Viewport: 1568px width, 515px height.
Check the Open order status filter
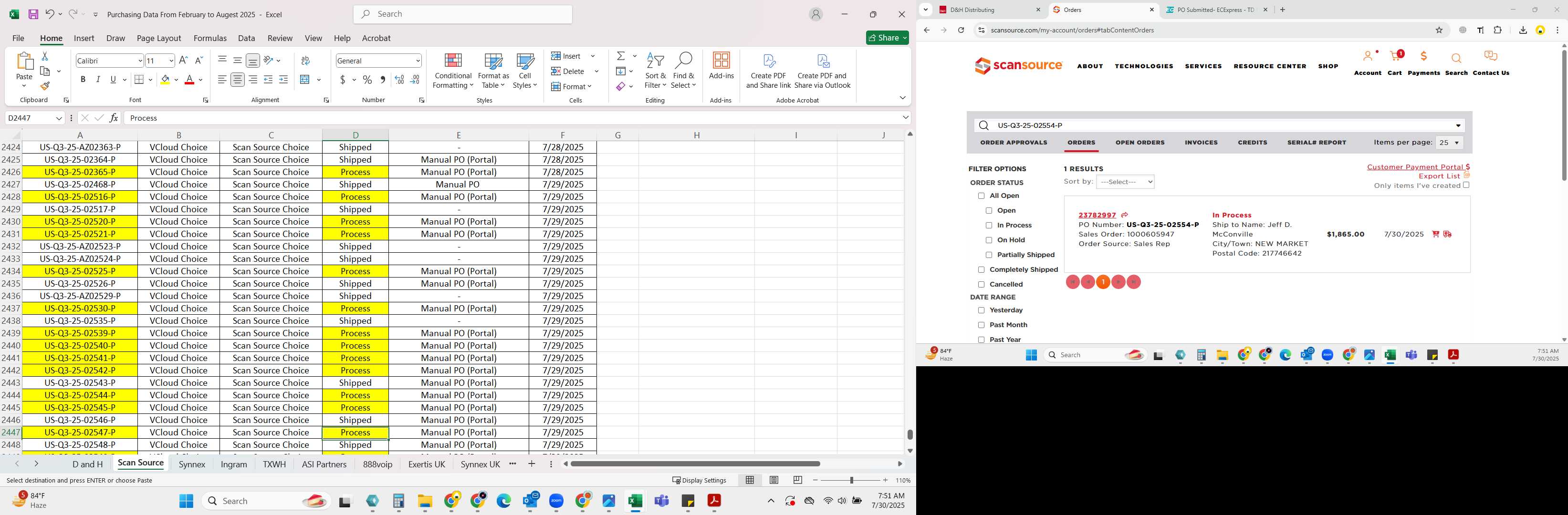989,210
